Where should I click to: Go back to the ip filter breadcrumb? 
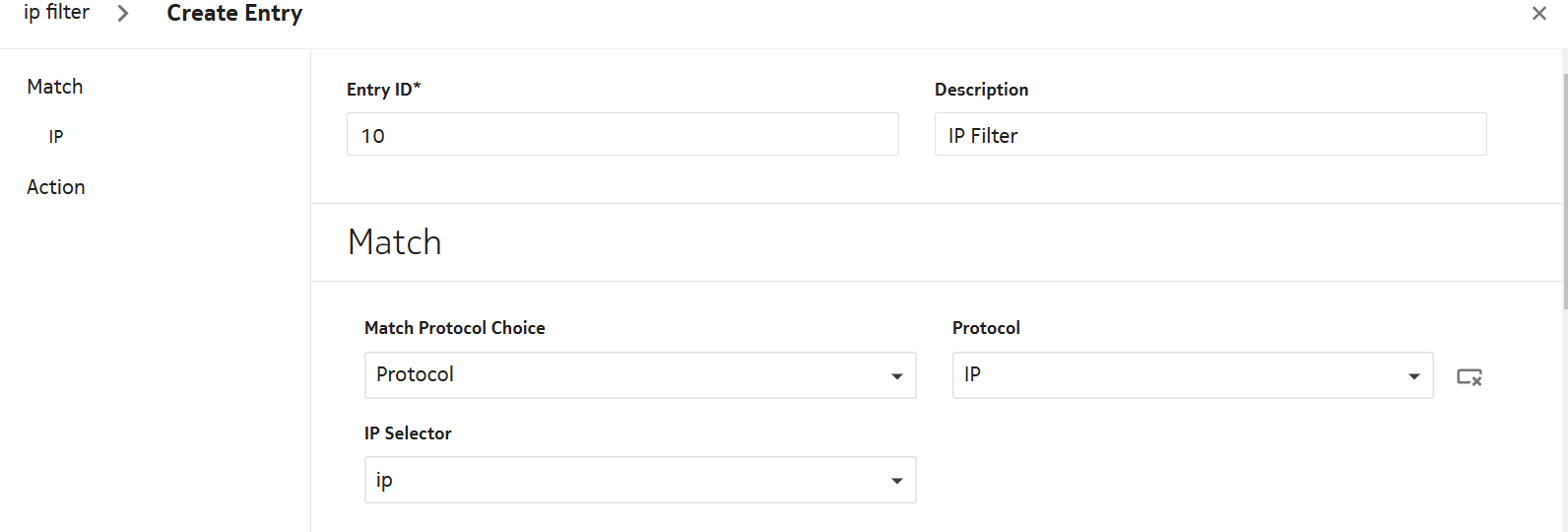[x=56, y=13]
